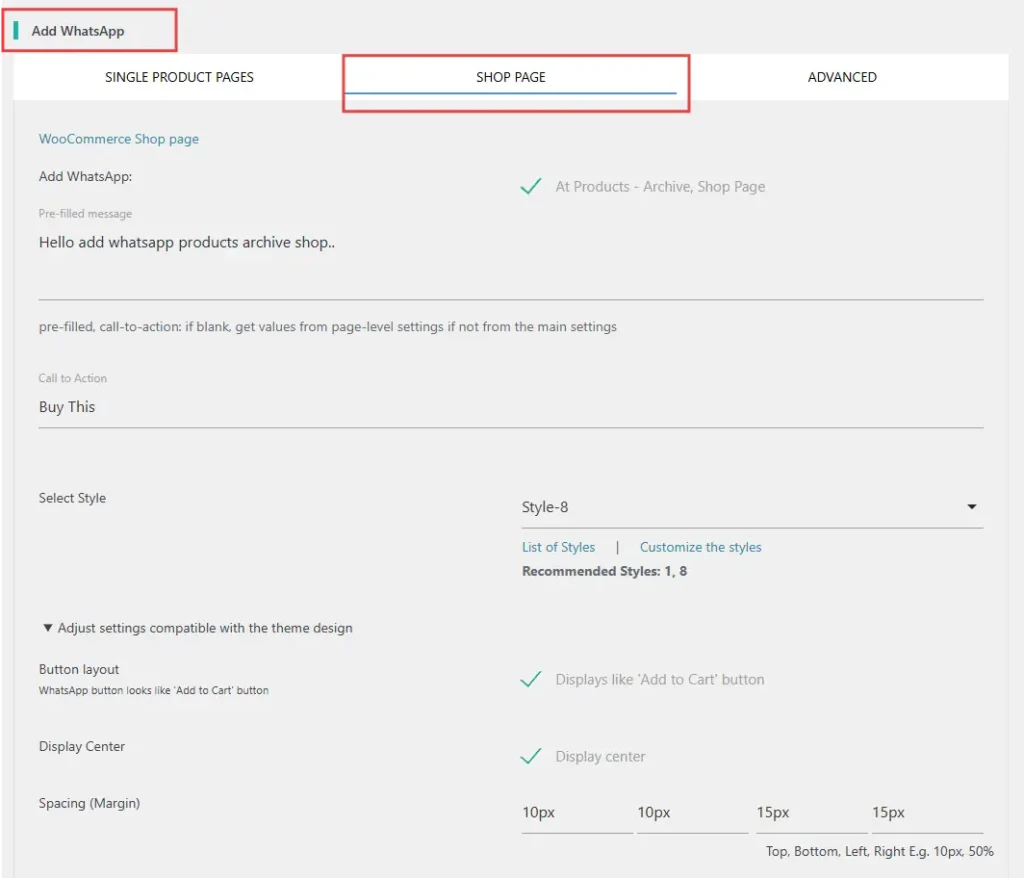The height and width of the screenshot is (878, 1024).
Task: Switch to the Single Product Pages tab
Action: tap(179, 77)
